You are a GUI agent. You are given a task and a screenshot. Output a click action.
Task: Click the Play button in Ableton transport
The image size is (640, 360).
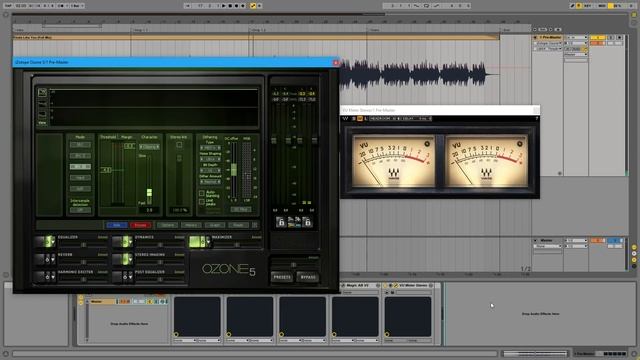click(x=224, y=6)
